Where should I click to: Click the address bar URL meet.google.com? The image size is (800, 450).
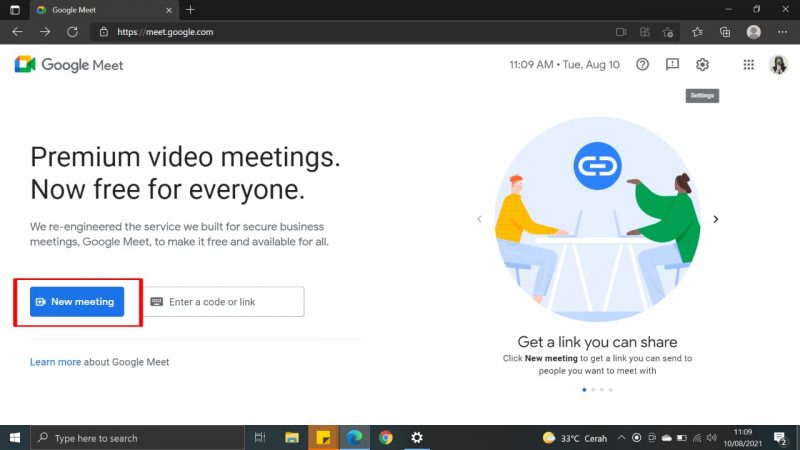(x=165, y=32)
